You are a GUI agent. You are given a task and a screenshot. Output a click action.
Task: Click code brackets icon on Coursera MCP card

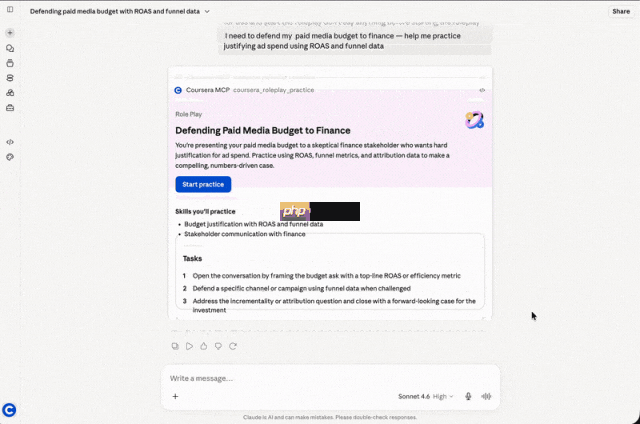[x=482, y=90]
